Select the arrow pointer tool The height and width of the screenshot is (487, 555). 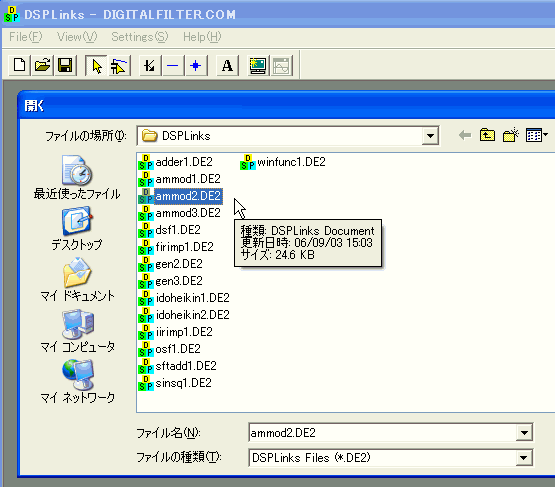[x=96, y=65]
